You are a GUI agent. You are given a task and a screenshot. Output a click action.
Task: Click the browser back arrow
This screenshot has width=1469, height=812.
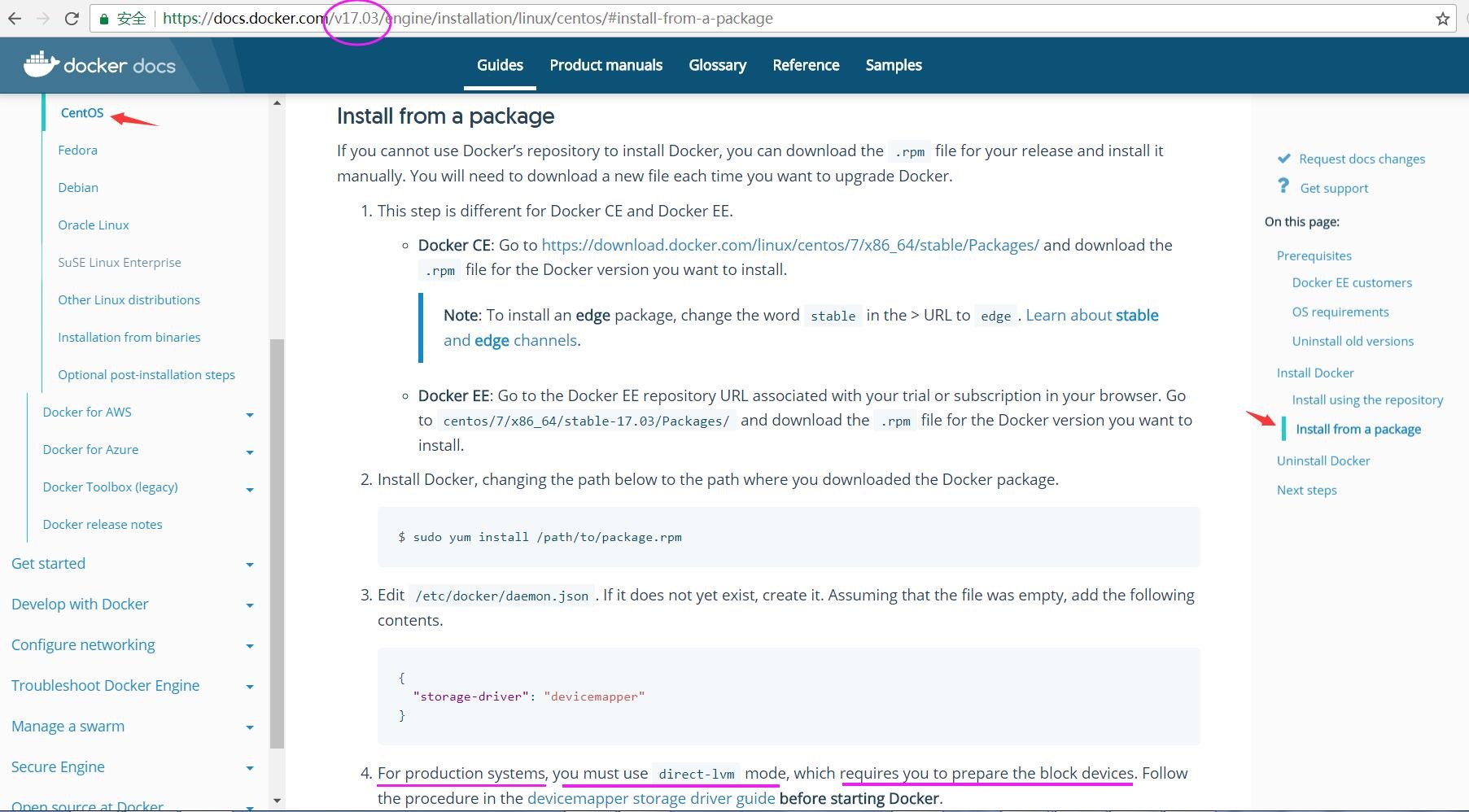tap(14, 19)
